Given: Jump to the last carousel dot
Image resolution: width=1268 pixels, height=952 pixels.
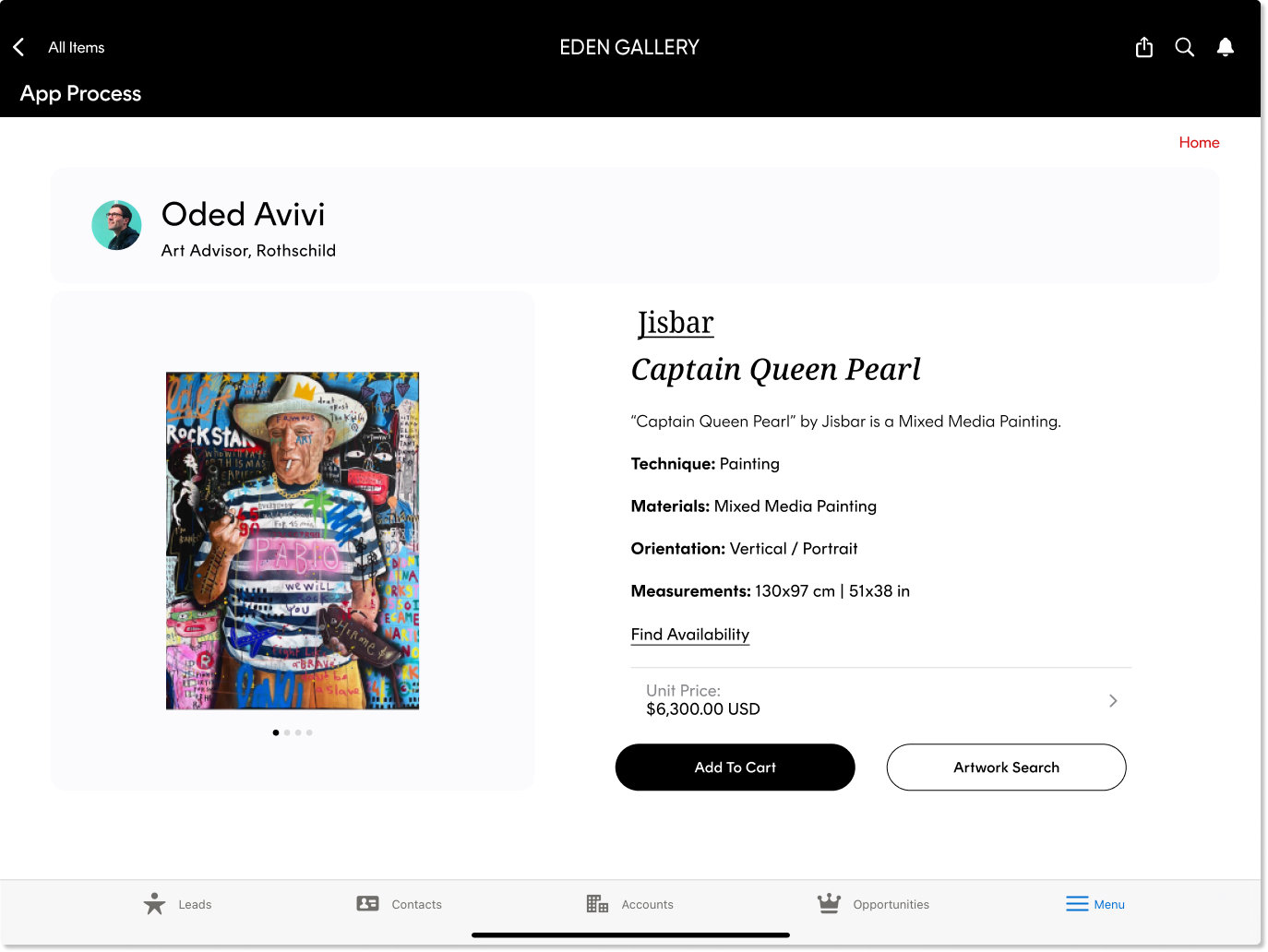Looking at the screenshot, I should pos(309,732).
